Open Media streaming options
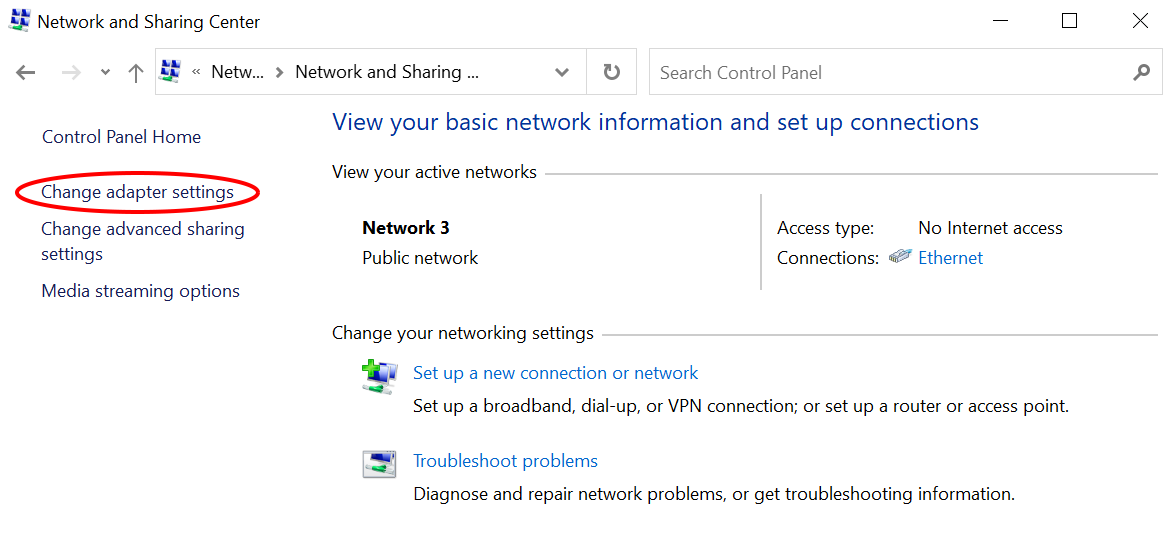 pos(140,291)
